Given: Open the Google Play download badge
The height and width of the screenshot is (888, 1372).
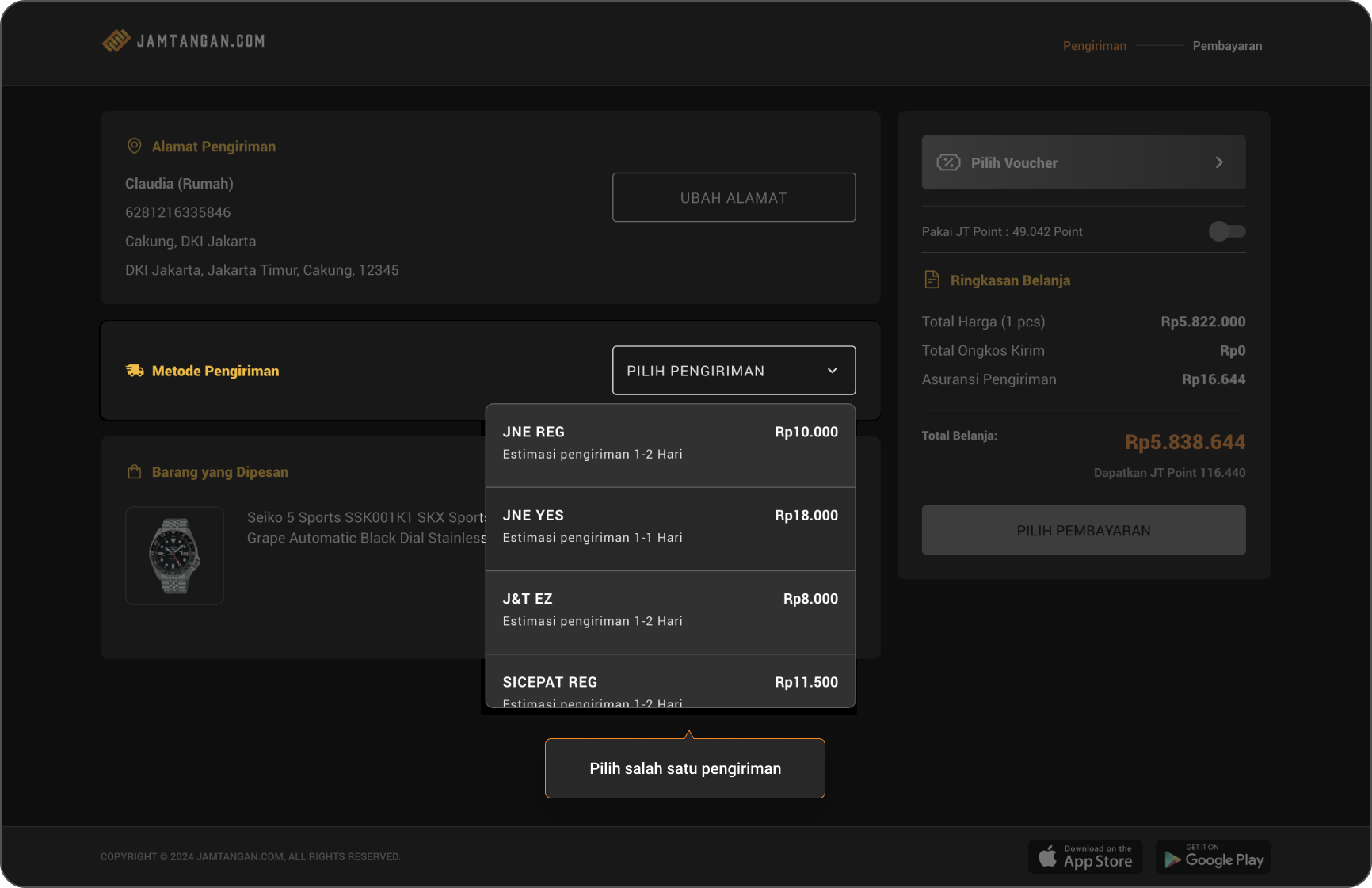Looking at the screenshot, I should tap(1213, 857).
